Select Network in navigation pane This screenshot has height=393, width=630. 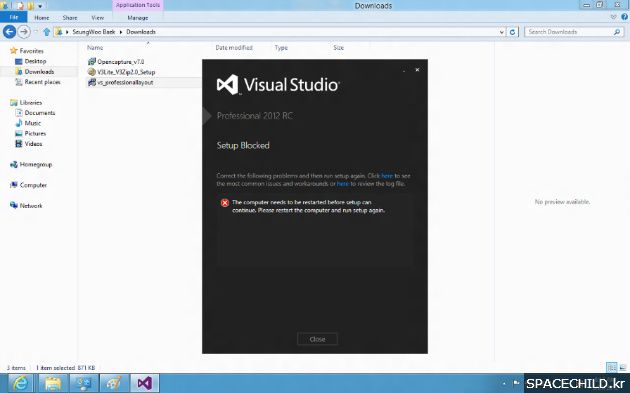point(31,206)
